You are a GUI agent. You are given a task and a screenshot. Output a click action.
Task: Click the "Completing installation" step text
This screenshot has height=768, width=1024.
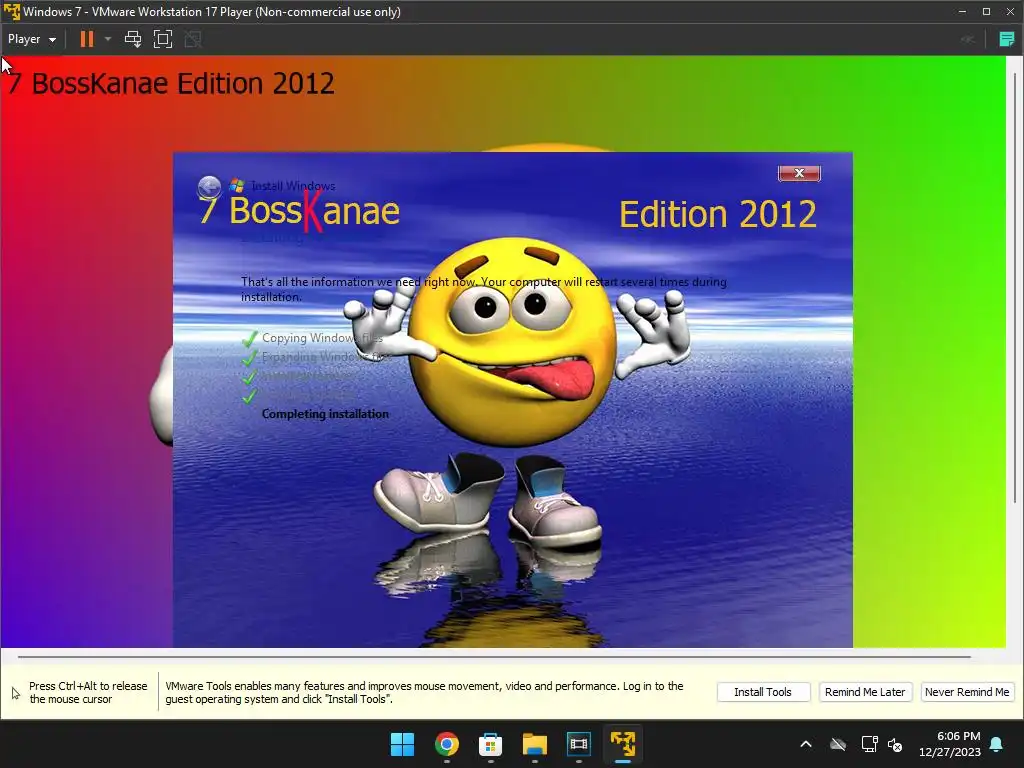pos(325,414)
